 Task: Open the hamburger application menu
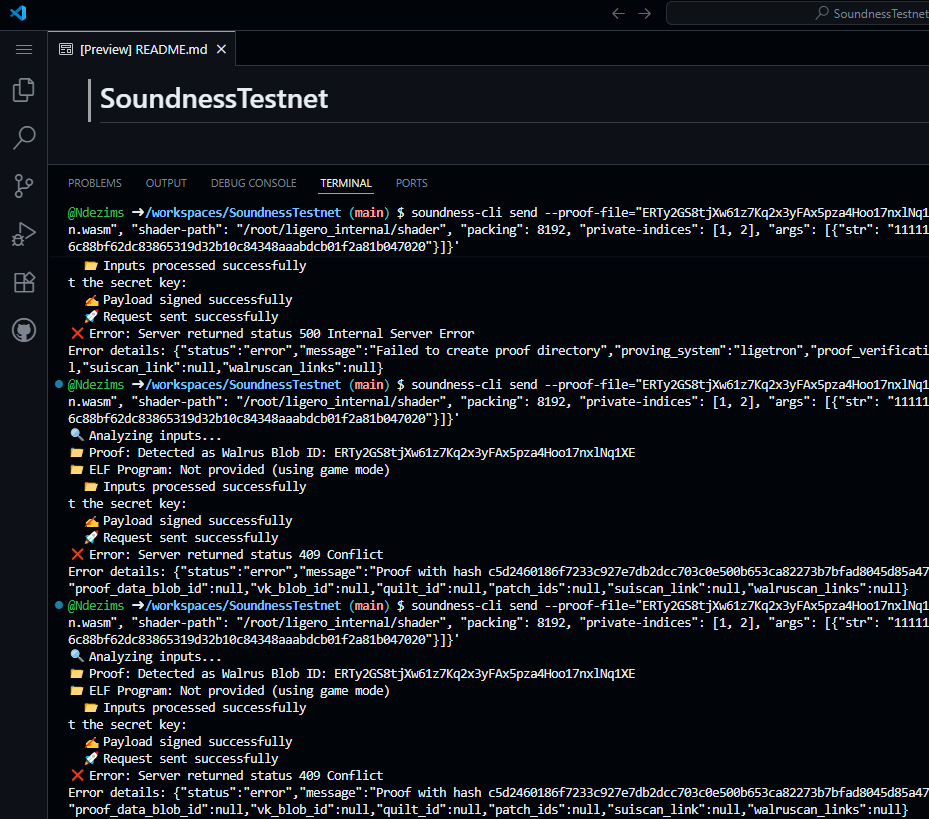click(24, 50)
